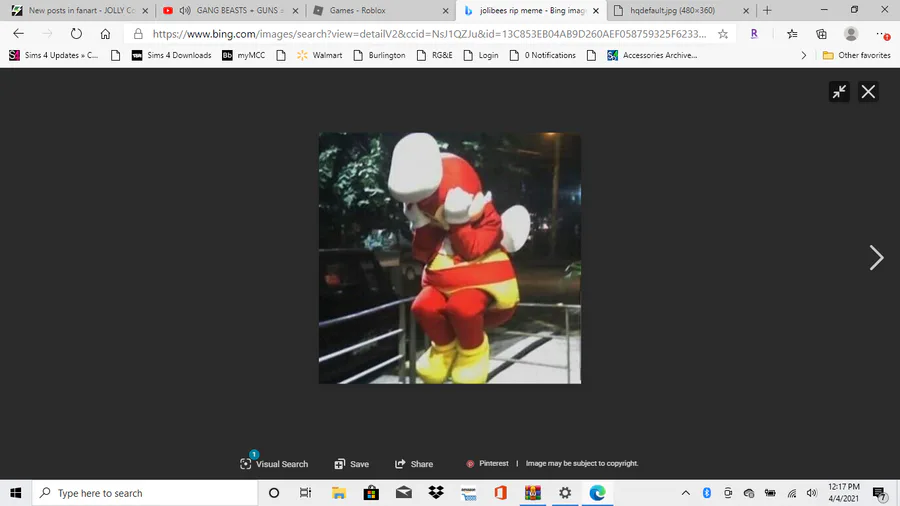Focus the Bing URL address bar
The image size is (900, 506).
pyautogui.click(x=429, y=34)
